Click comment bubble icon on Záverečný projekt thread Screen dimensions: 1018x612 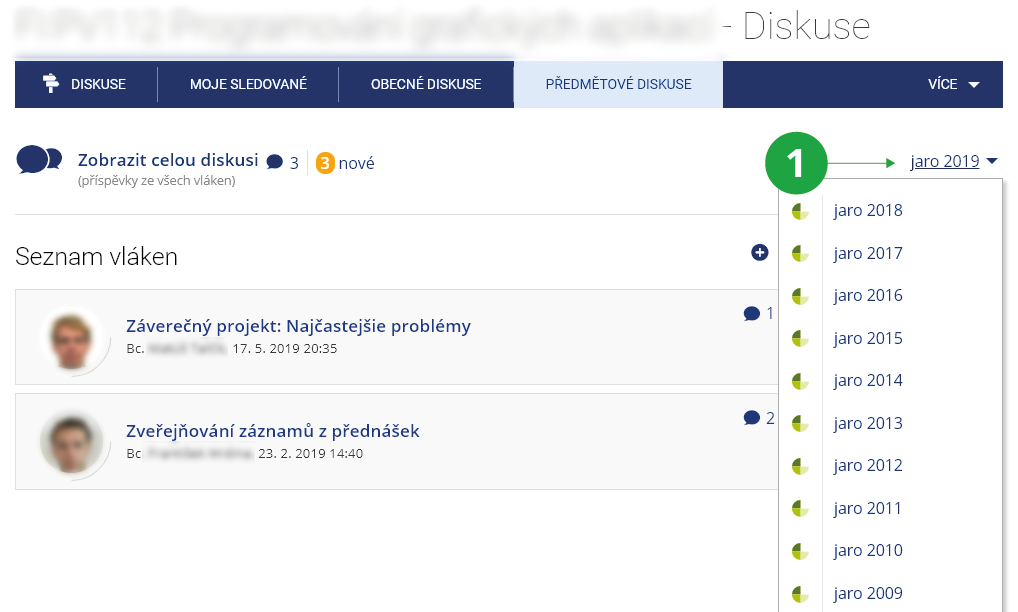(x=752, y=314)
